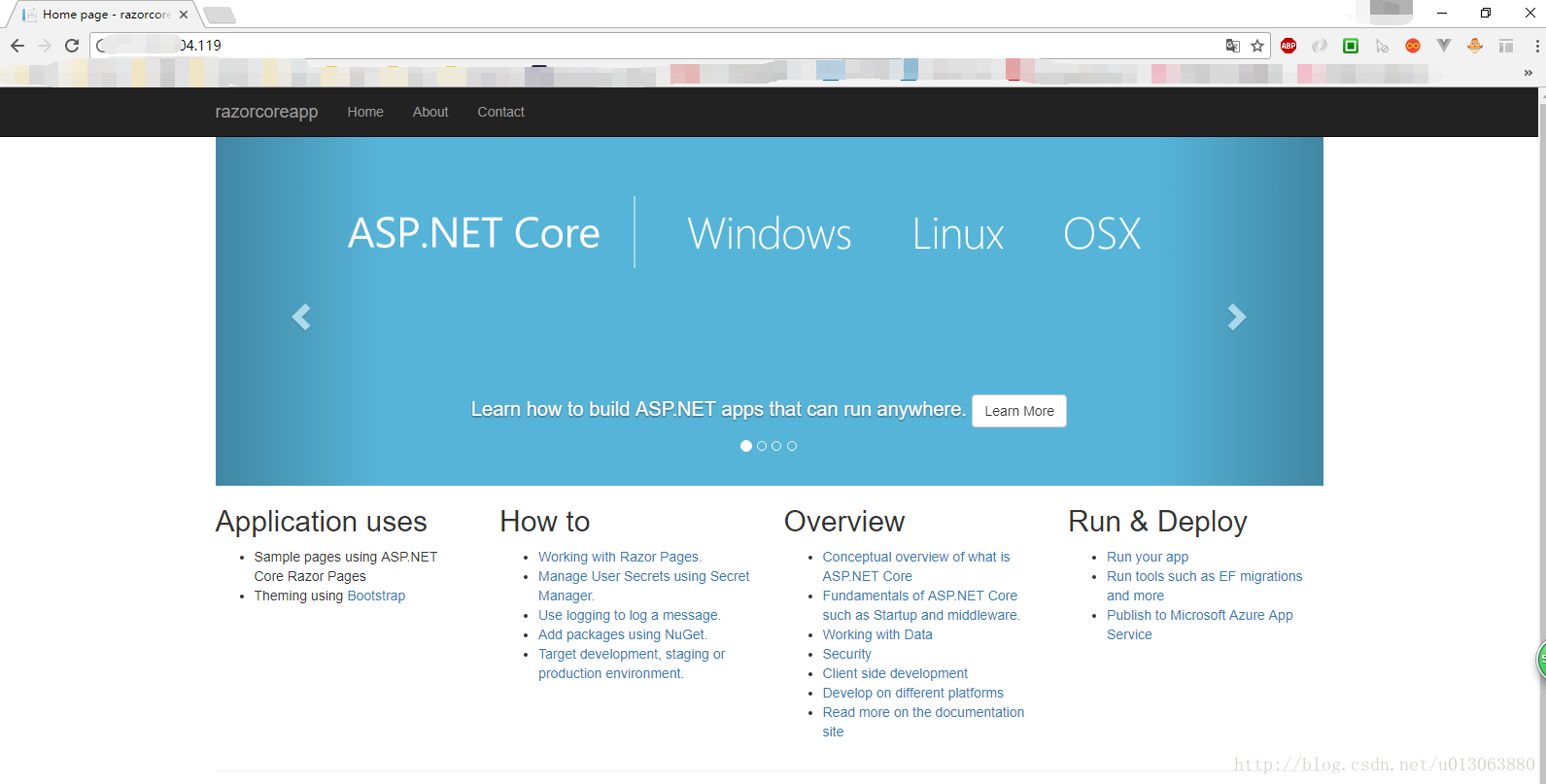Open Conceptual overview of ASP.NET Core link

coord(916,566)
